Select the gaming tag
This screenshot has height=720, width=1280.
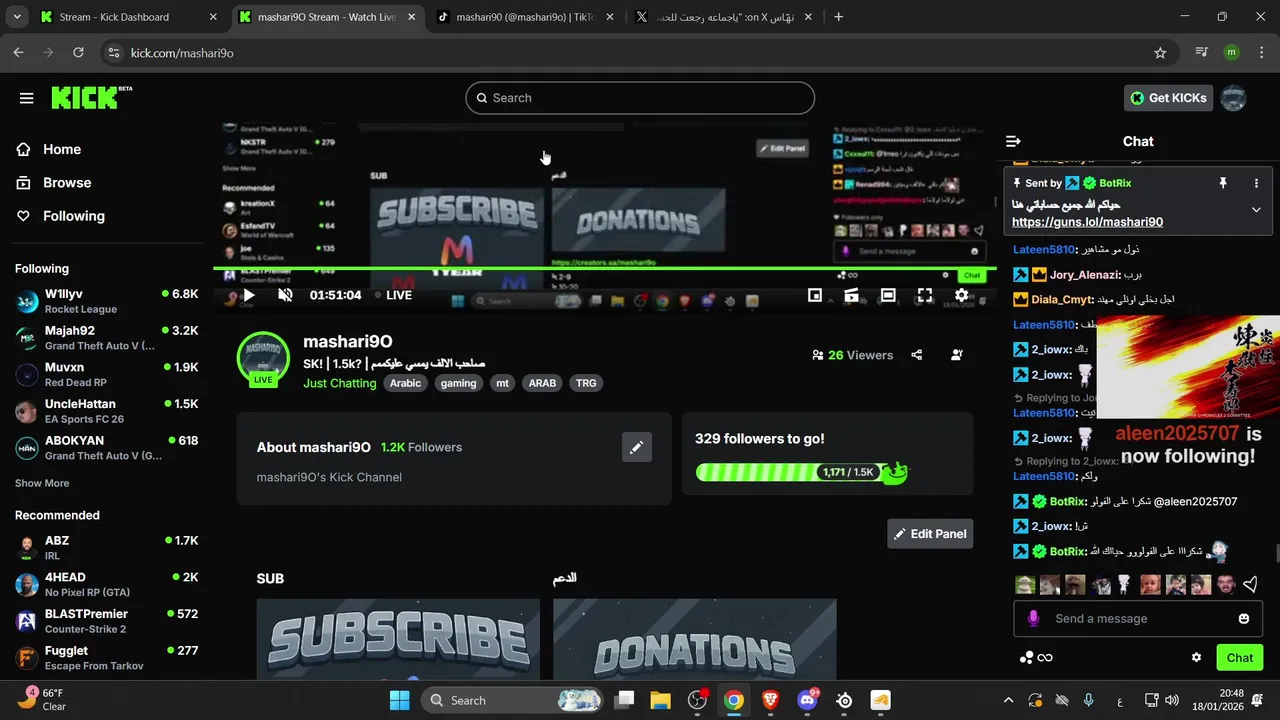pos(459,383)
